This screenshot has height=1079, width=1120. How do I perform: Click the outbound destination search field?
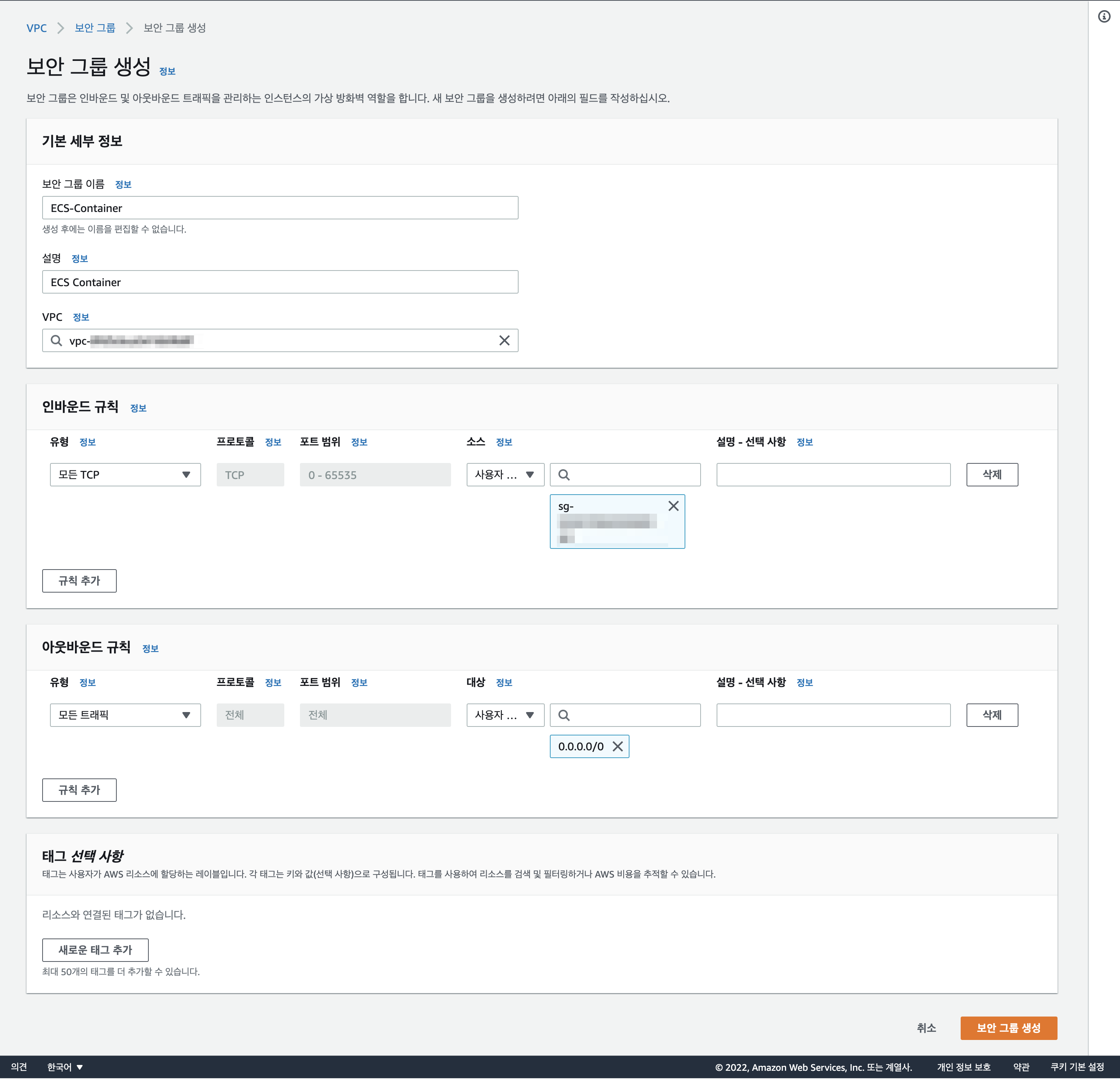[x=625, y=715]
